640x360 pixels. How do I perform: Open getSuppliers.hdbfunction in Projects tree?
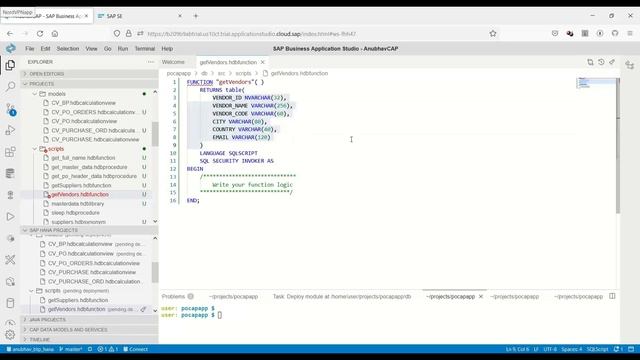coord(81,185)
